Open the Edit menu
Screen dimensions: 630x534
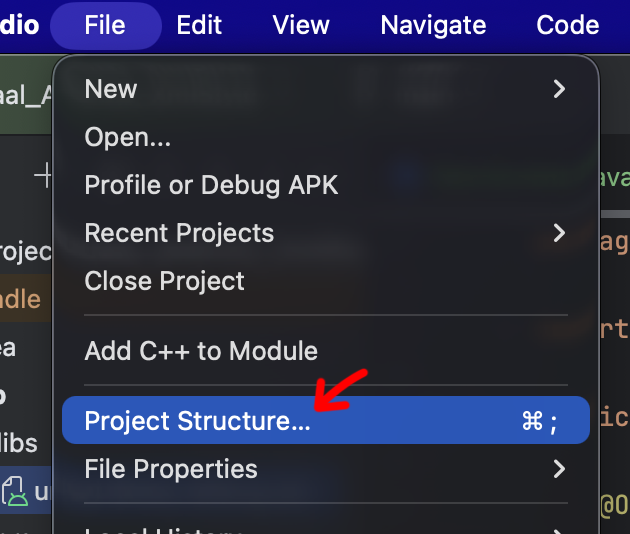(x=199, y=25)
